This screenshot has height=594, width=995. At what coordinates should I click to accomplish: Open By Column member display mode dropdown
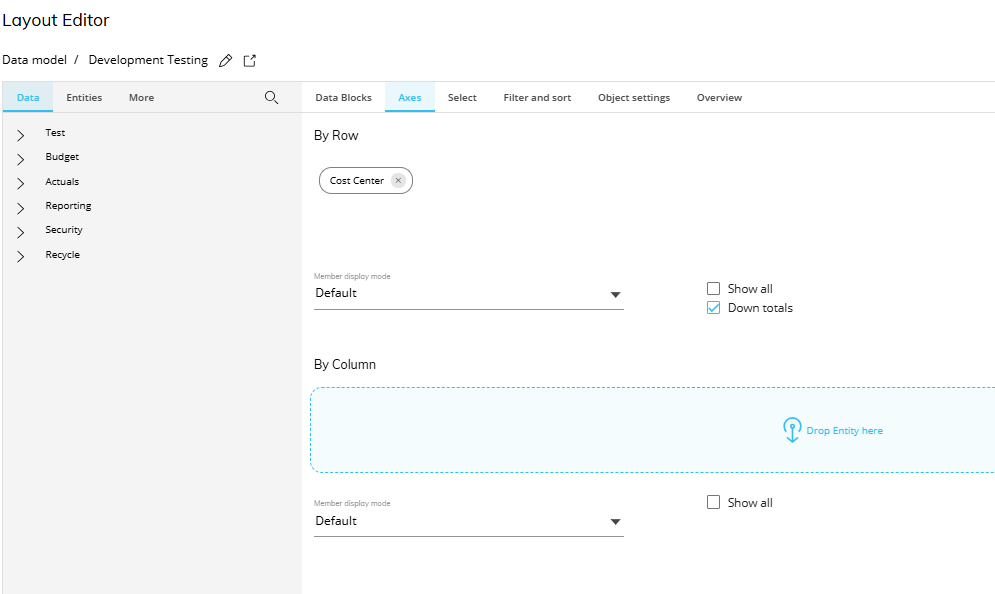click(x=615, y=522)
